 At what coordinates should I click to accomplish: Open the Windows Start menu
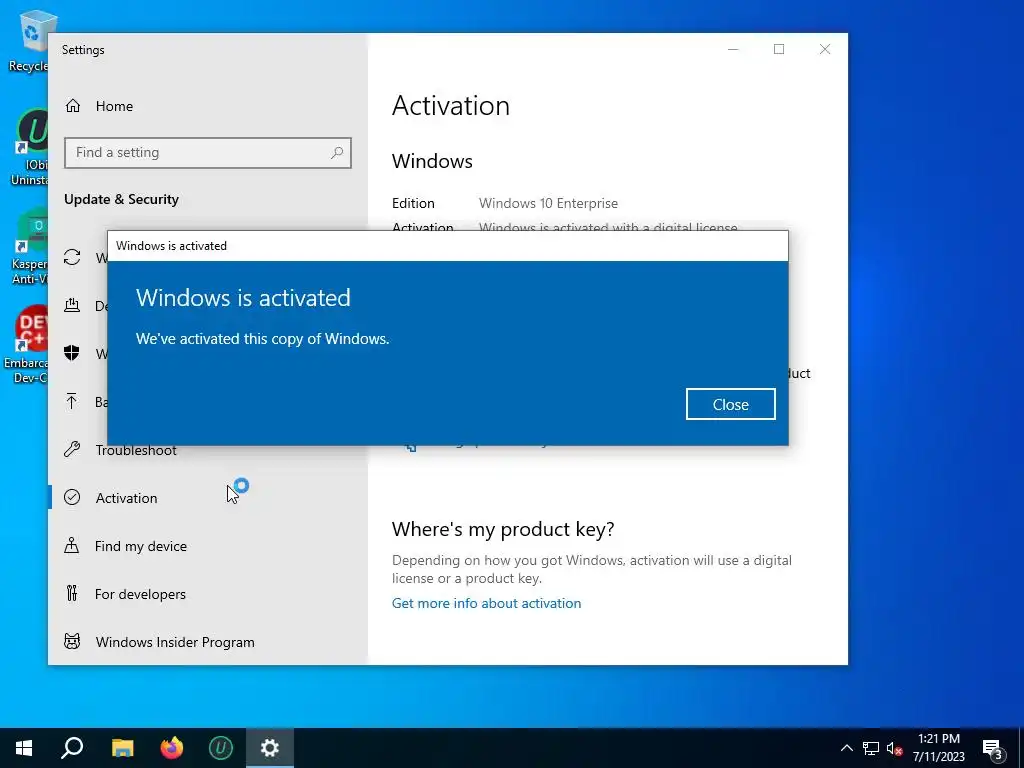24,748
